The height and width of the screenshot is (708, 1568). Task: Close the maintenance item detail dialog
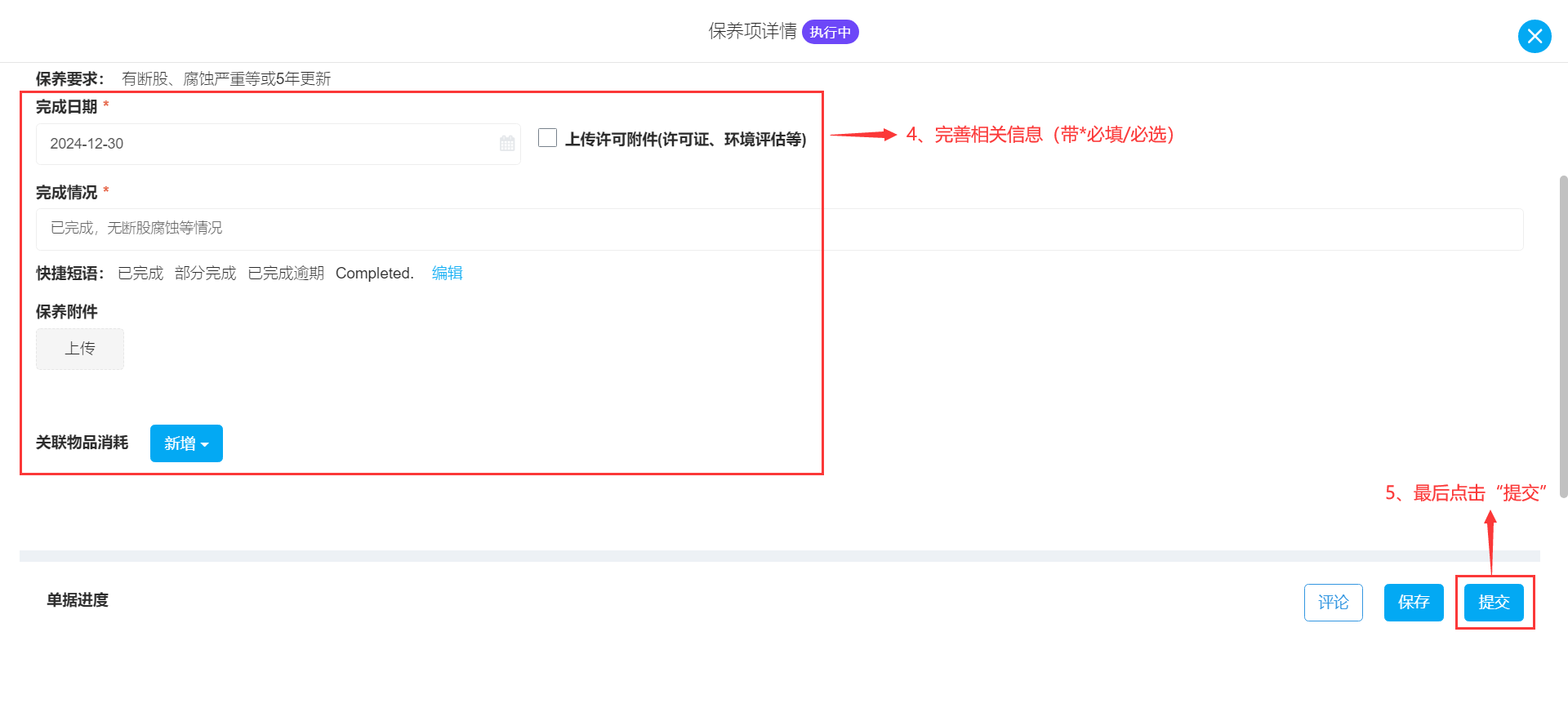click(1535, 36)
